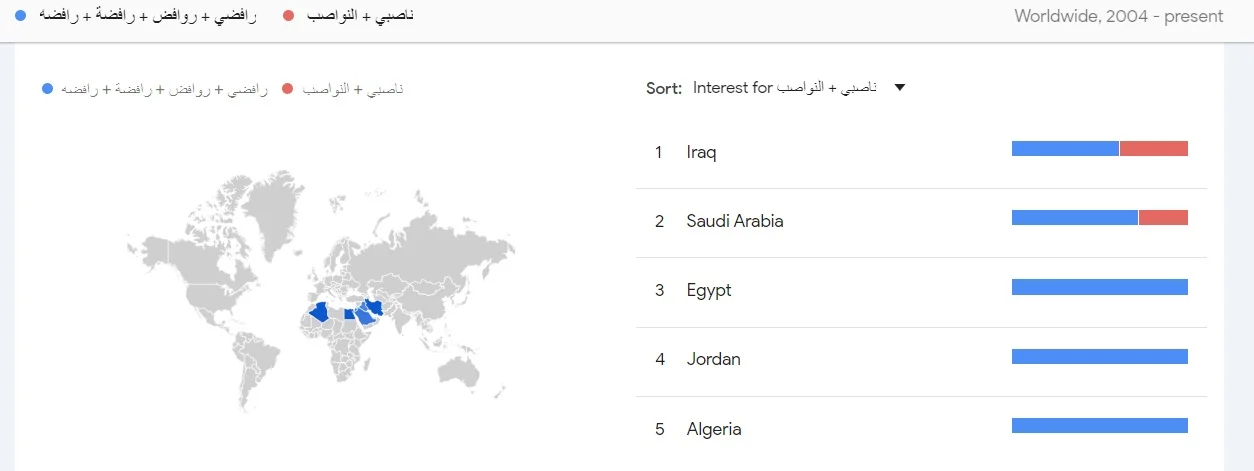Click highlighted Saudi Arabia on the map
Viewport: 1254px width, 471px height.
[364, 316]
